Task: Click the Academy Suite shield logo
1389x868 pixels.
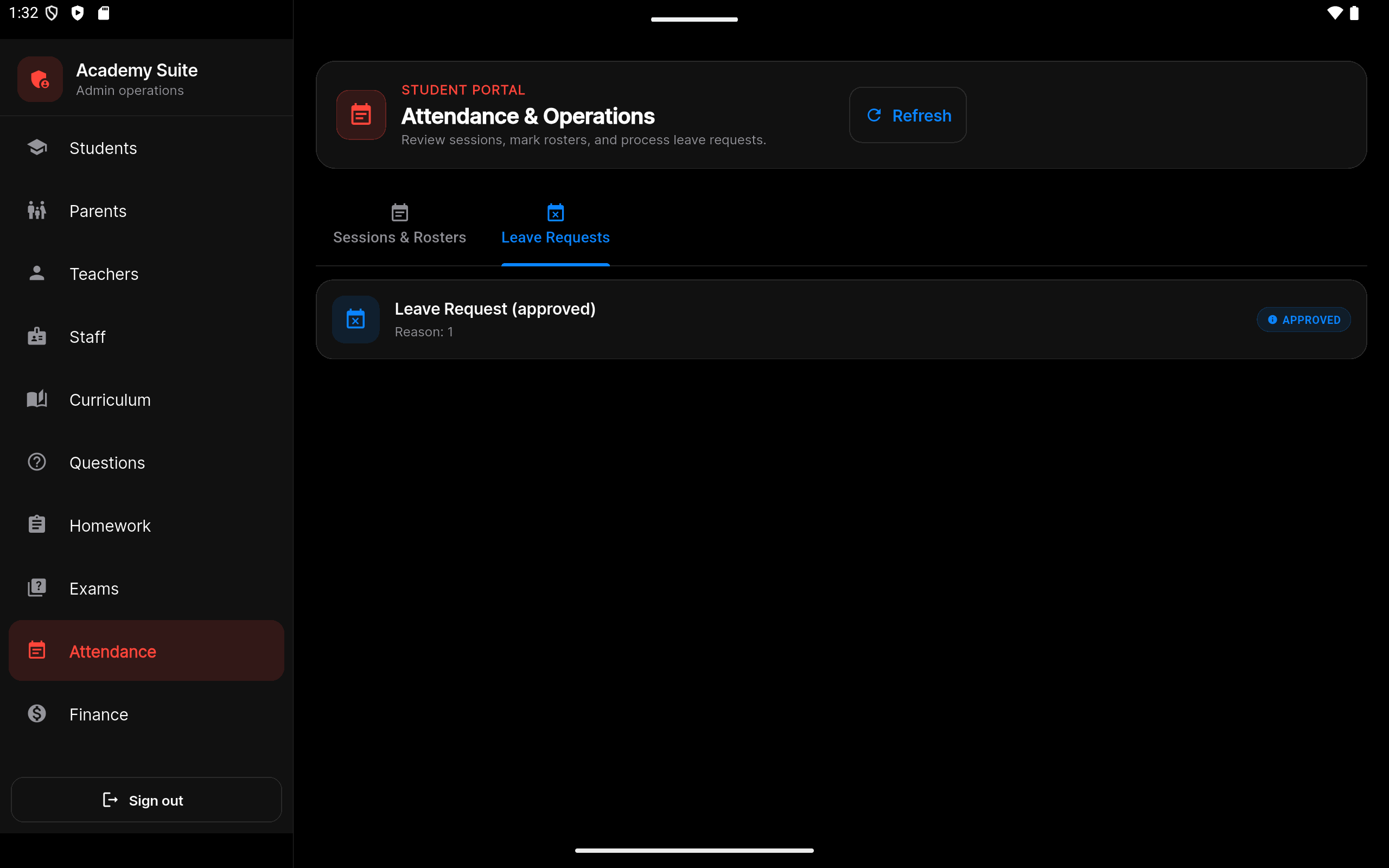Action: coord(40,79)
